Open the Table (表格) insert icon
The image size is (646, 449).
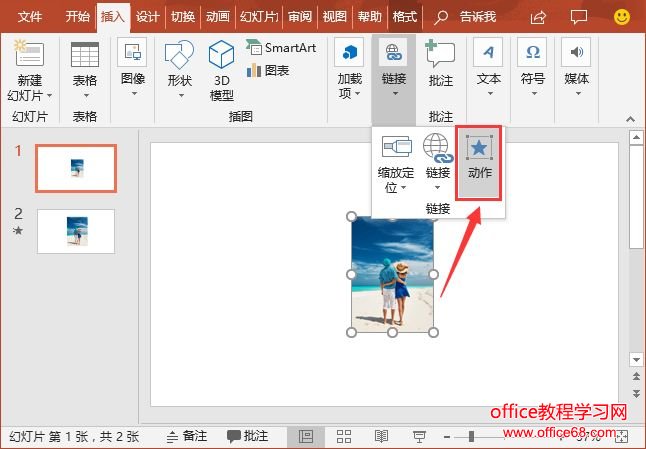coord(85,54)
